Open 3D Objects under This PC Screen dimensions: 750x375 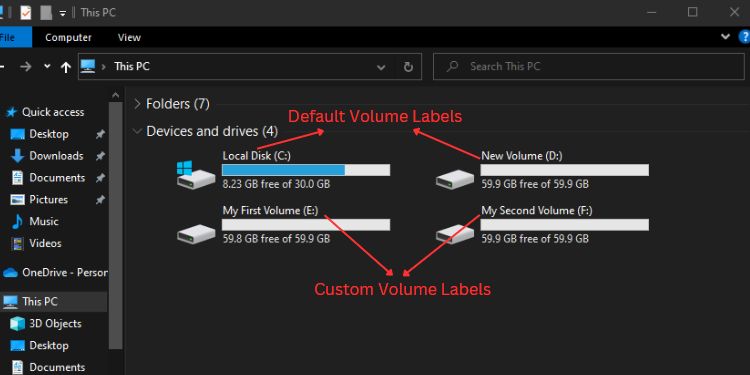55,324
